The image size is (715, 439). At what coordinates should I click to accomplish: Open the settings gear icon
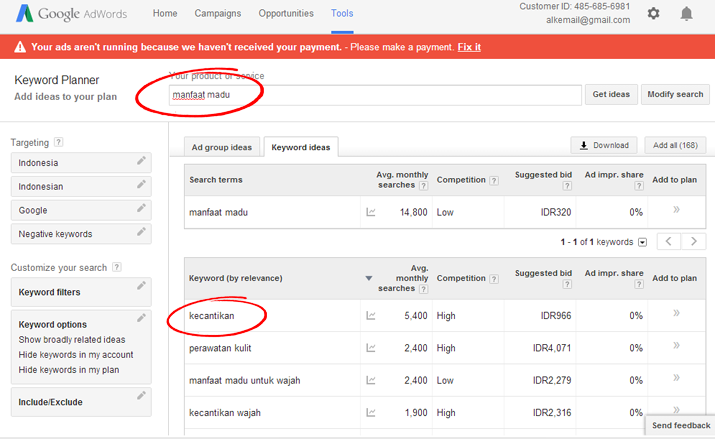[653, 13]
